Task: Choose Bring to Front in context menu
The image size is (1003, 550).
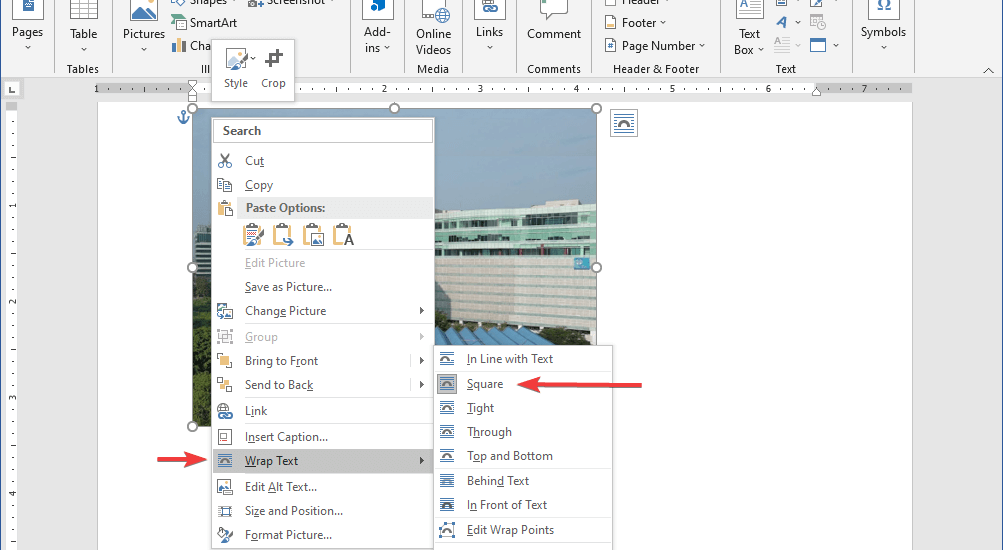Action: pos(281,361)
